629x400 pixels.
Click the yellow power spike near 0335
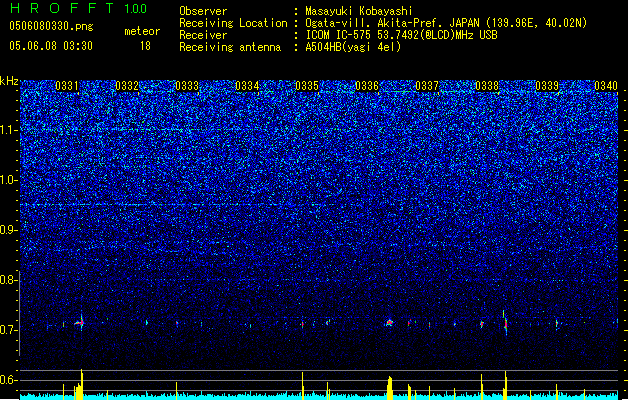pos(302,386)
